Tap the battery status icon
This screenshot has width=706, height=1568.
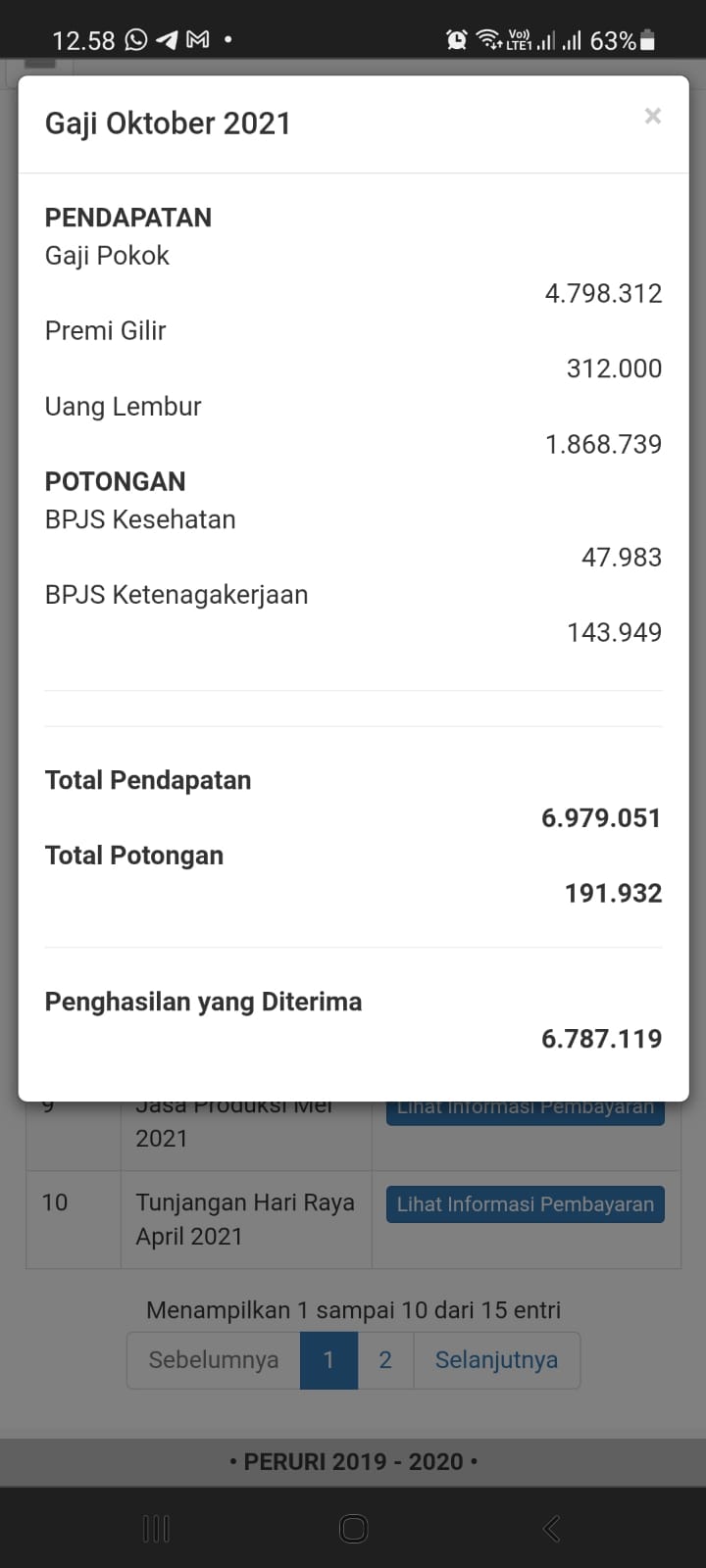tap(647, 40)
